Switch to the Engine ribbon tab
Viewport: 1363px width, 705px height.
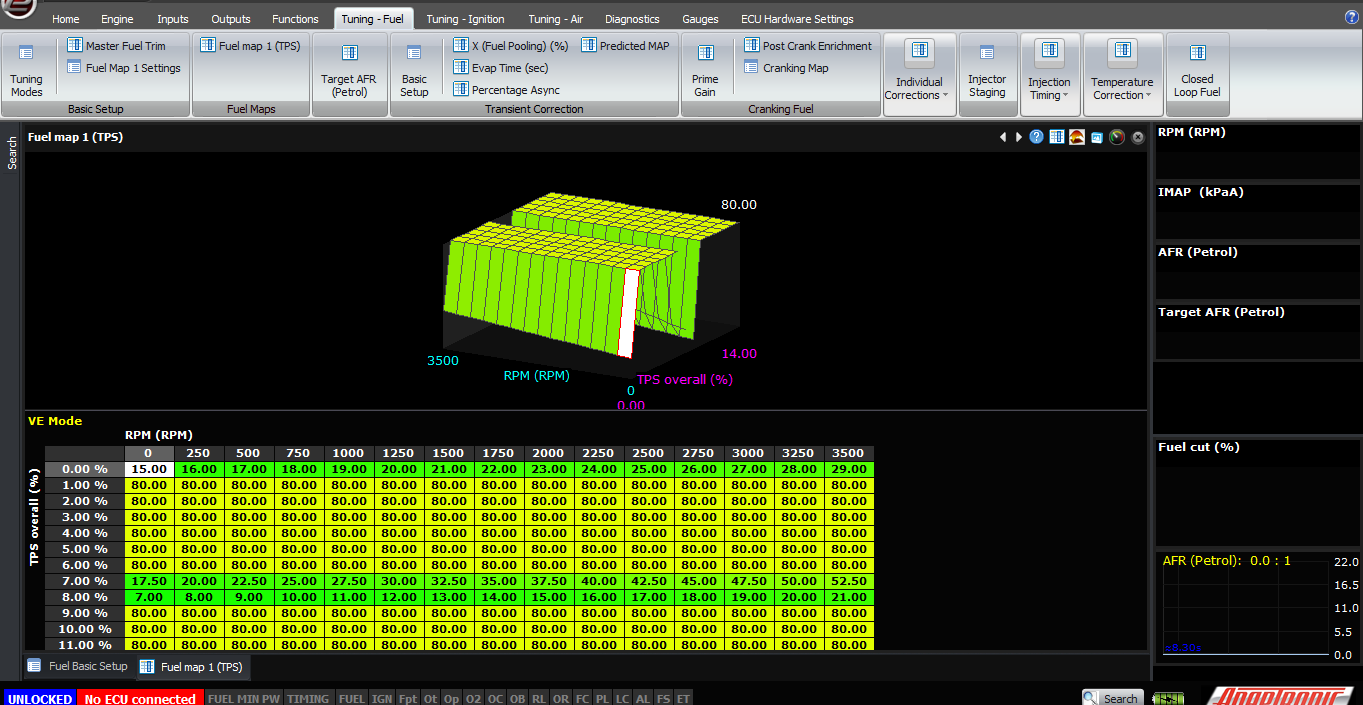[117, 19]
